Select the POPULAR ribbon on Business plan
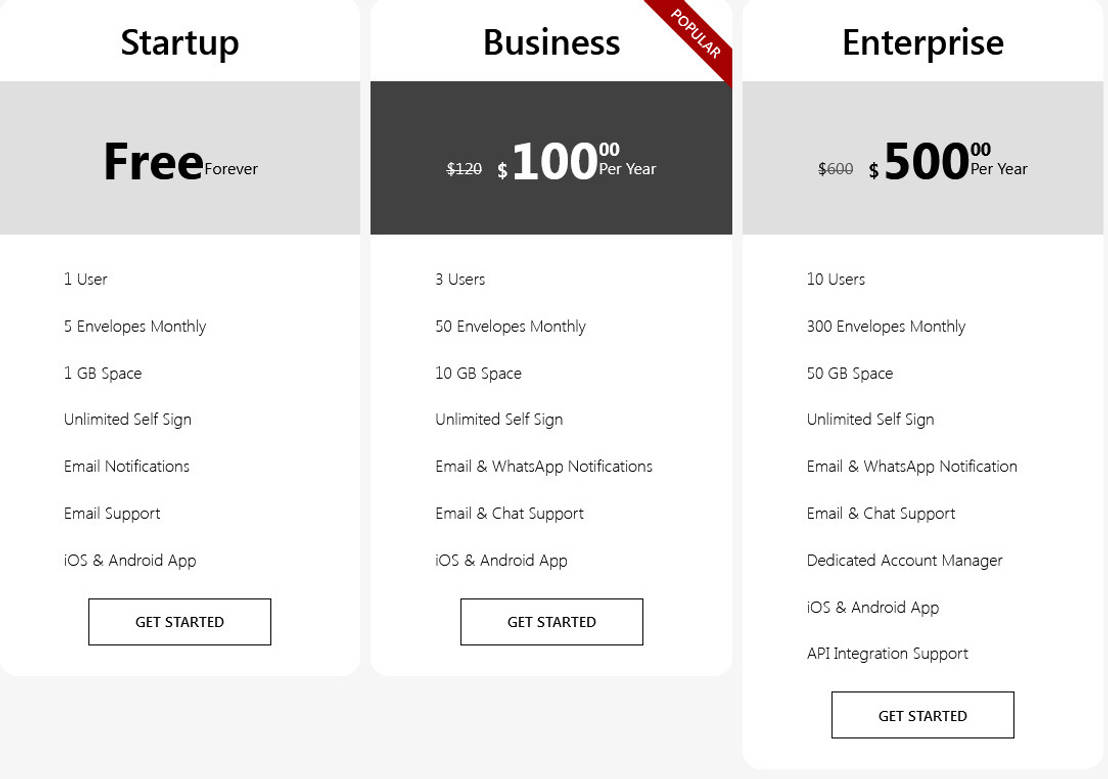 (x=695, y=35)
